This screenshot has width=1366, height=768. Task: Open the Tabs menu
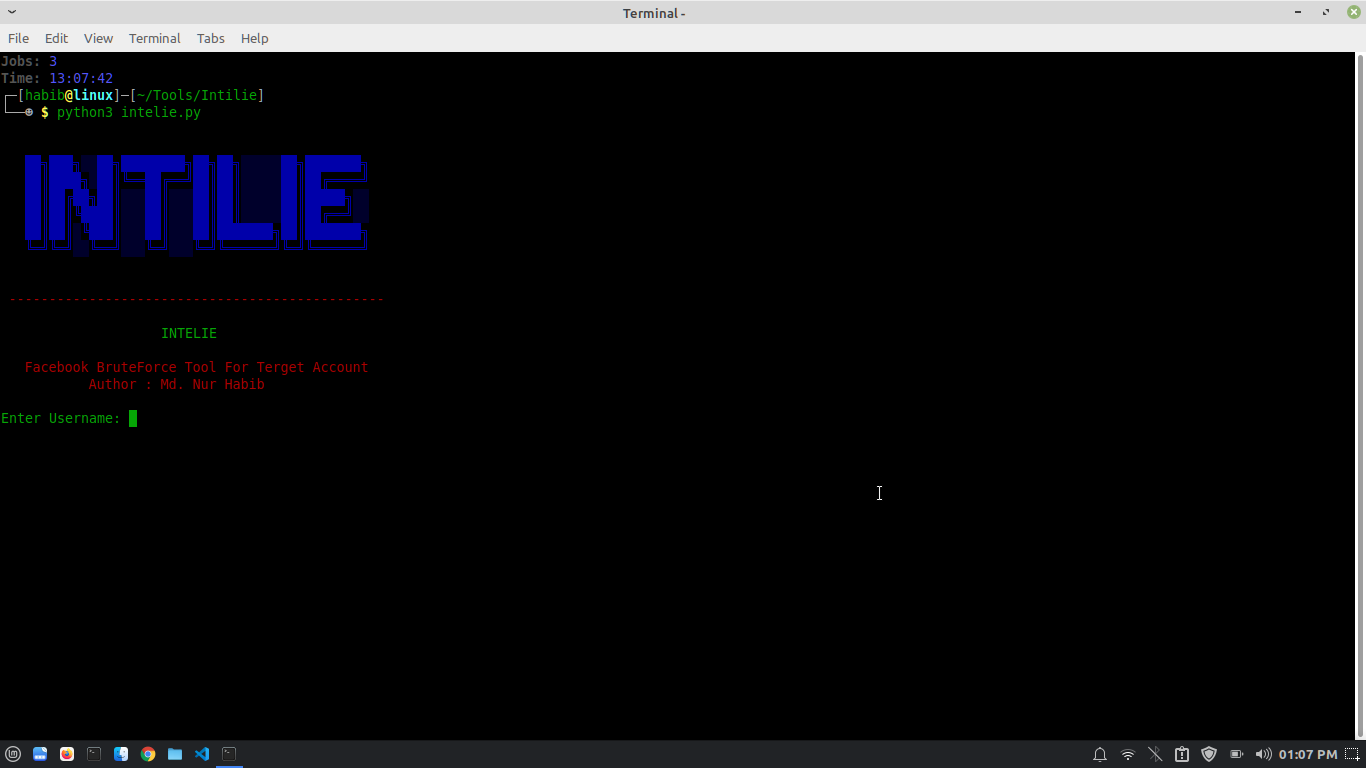pos(211,38)
